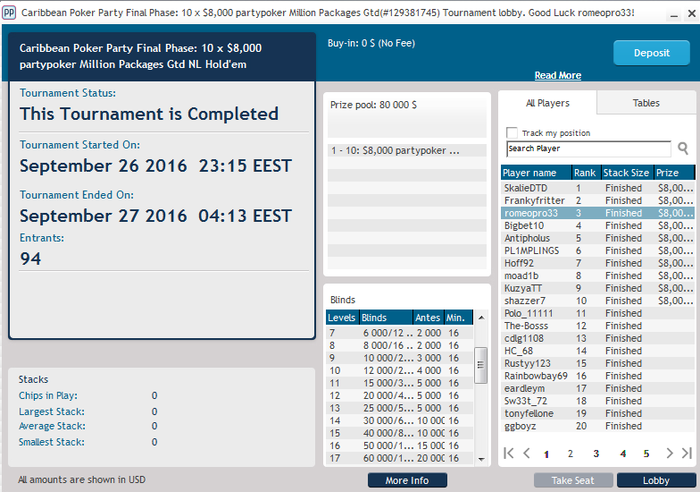This screenshot has height=492, width=700.
Task: Select player KuzyaTT row
Action: point(598,288)
